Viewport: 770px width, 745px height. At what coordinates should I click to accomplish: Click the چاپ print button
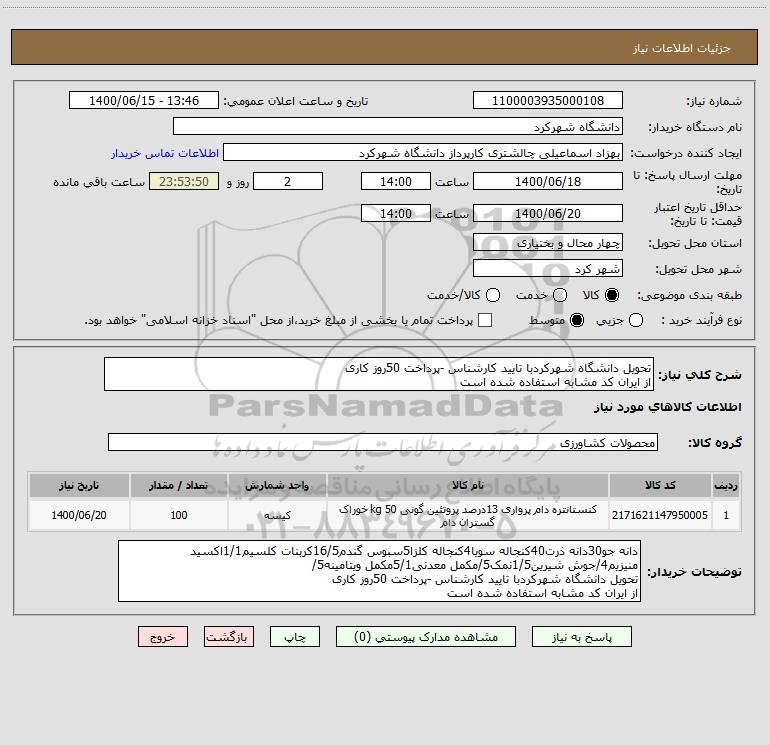(x=295, y=637)
